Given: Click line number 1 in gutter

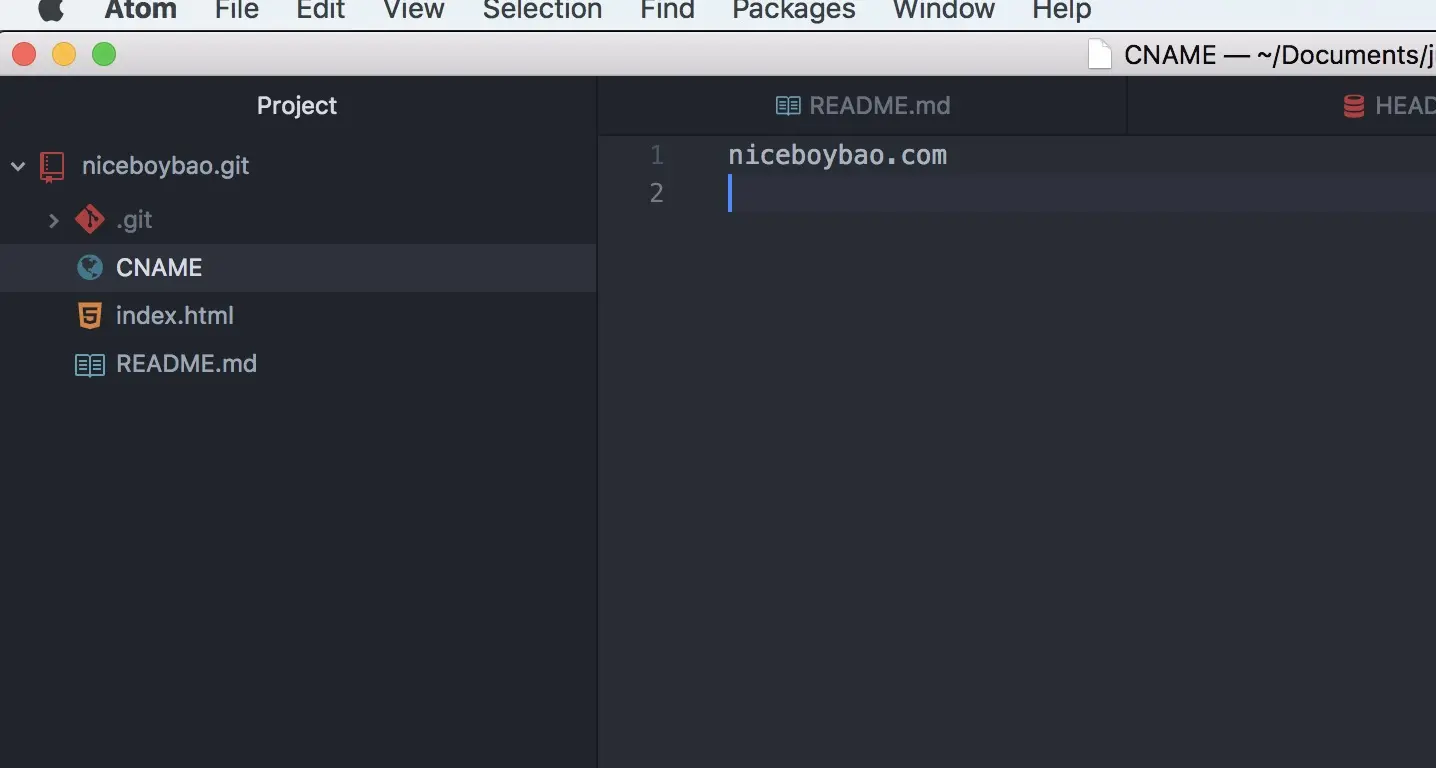Looking at the screenshot, I should pos(657,155).
